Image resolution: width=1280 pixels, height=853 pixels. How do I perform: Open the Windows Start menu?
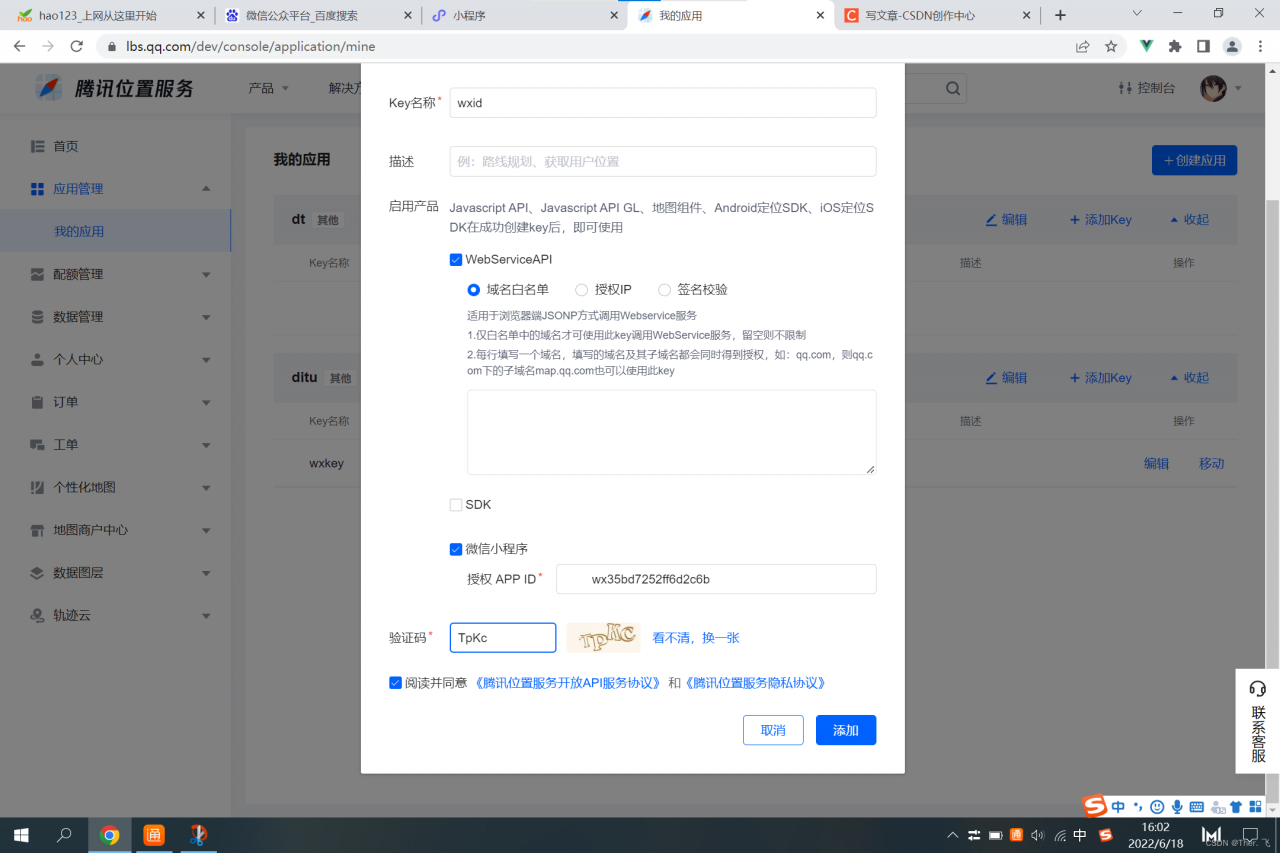(x=20, y=834)
